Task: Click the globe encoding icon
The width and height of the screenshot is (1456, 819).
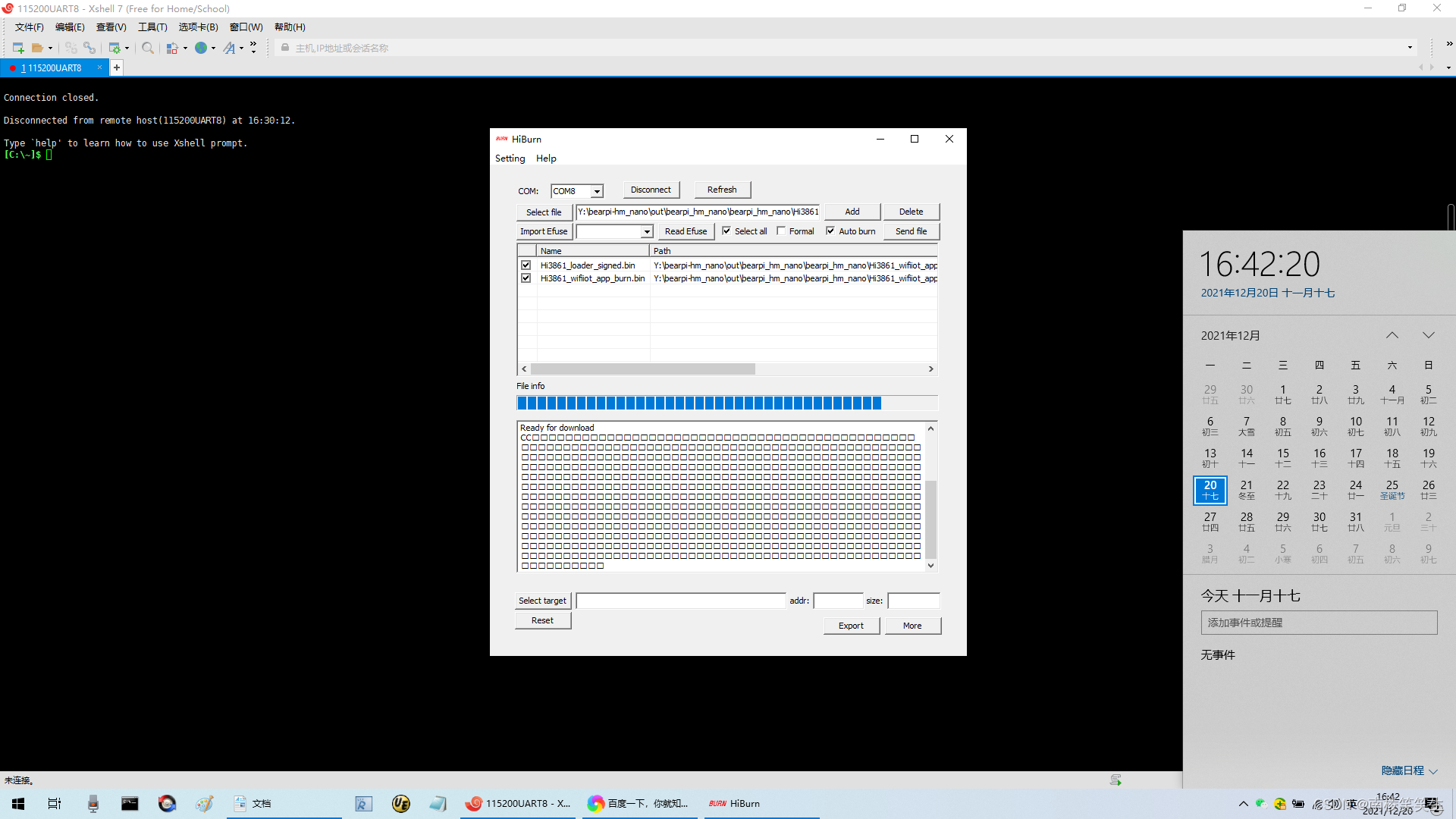Action: click(201, 48)
